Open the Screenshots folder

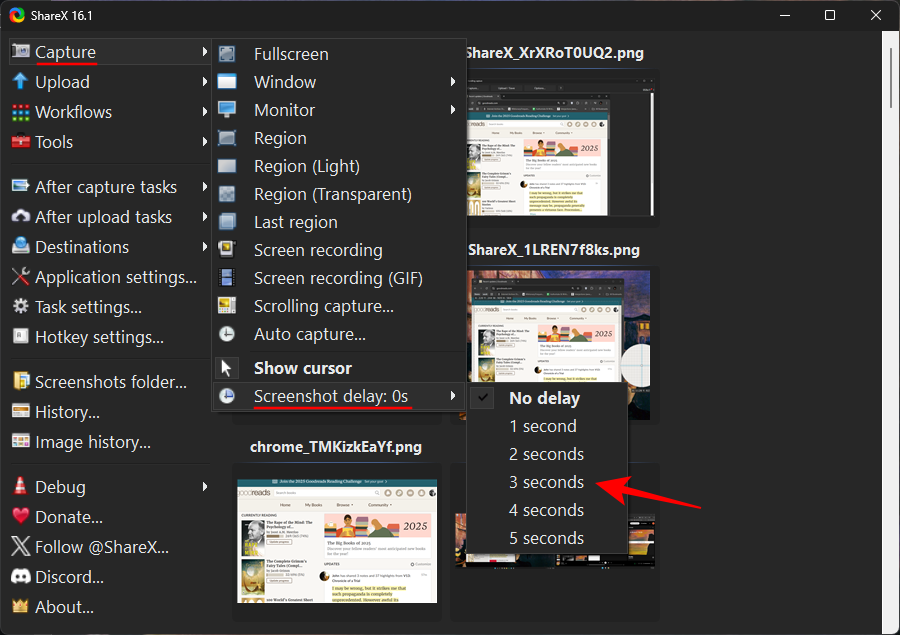pyautogui.click(x=110, y=382)
